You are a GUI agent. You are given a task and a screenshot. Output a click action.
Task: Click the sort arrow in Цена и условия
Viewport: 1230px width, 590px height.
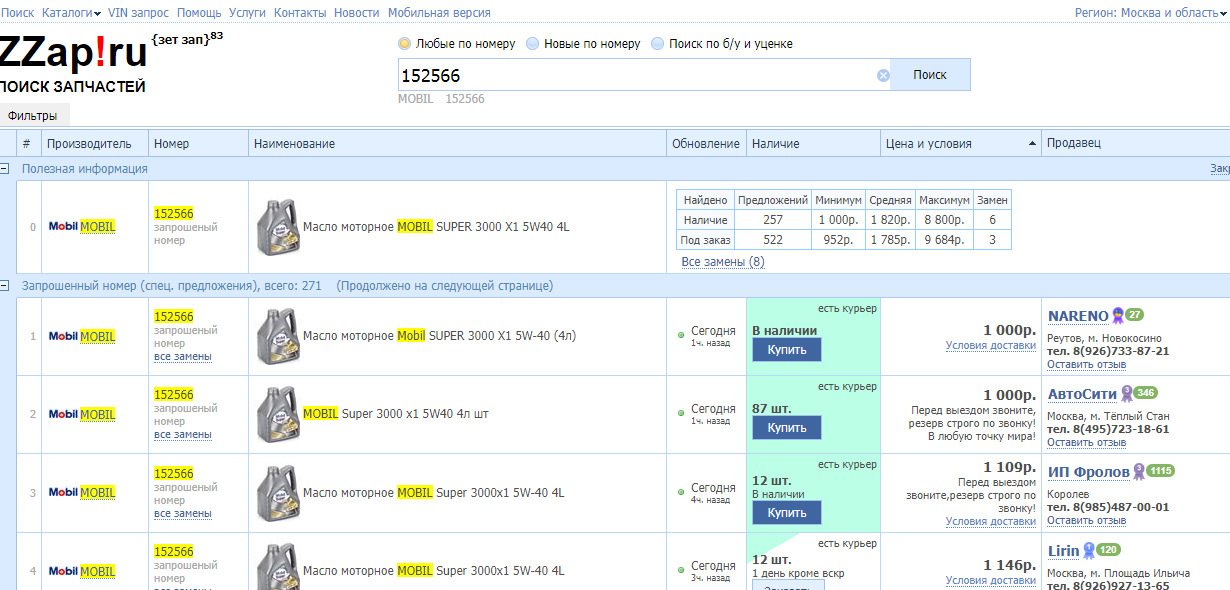point(1032,144)
